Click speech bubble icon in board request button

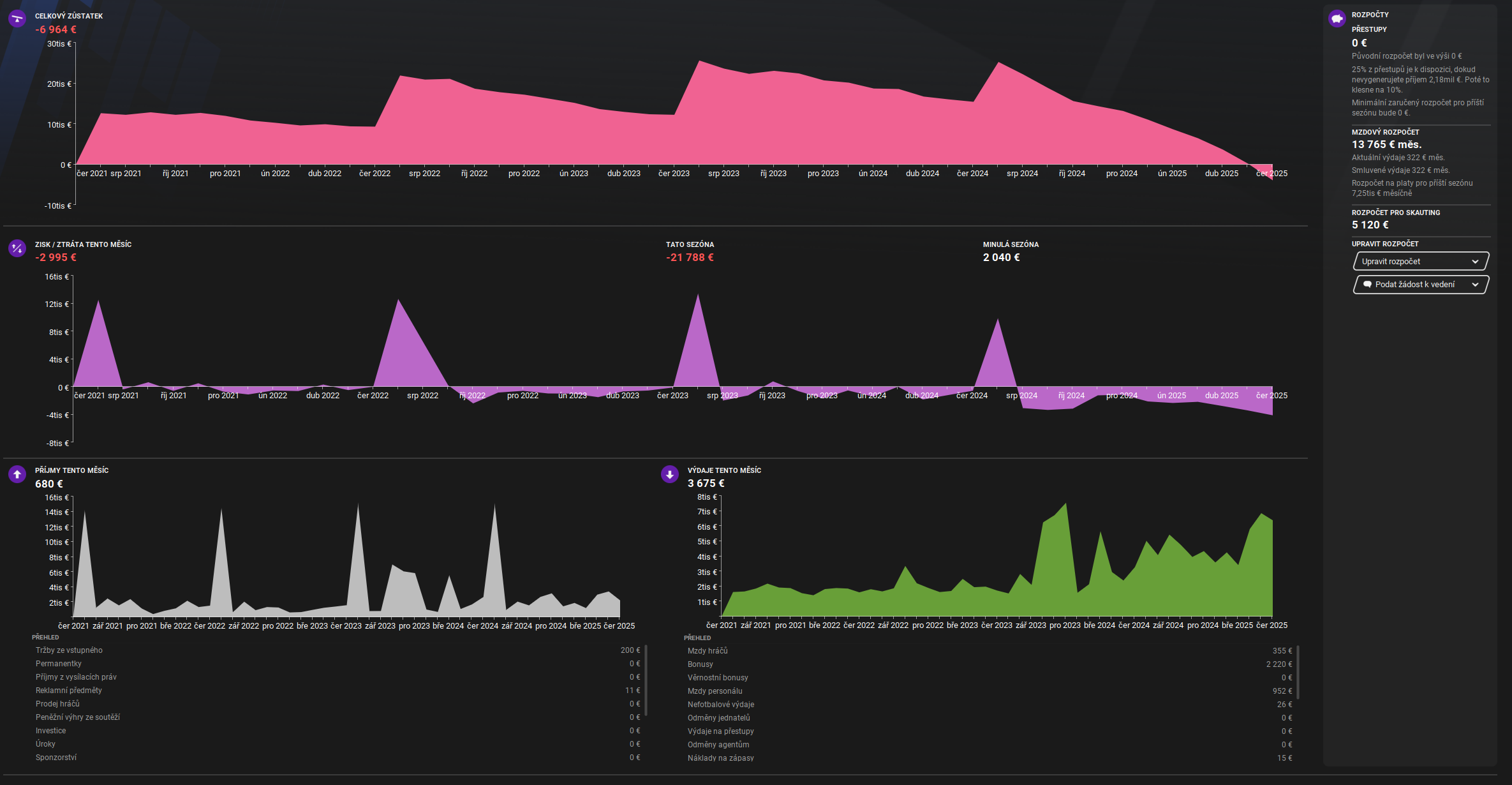pyautogui.click(x=1367, y=285)
